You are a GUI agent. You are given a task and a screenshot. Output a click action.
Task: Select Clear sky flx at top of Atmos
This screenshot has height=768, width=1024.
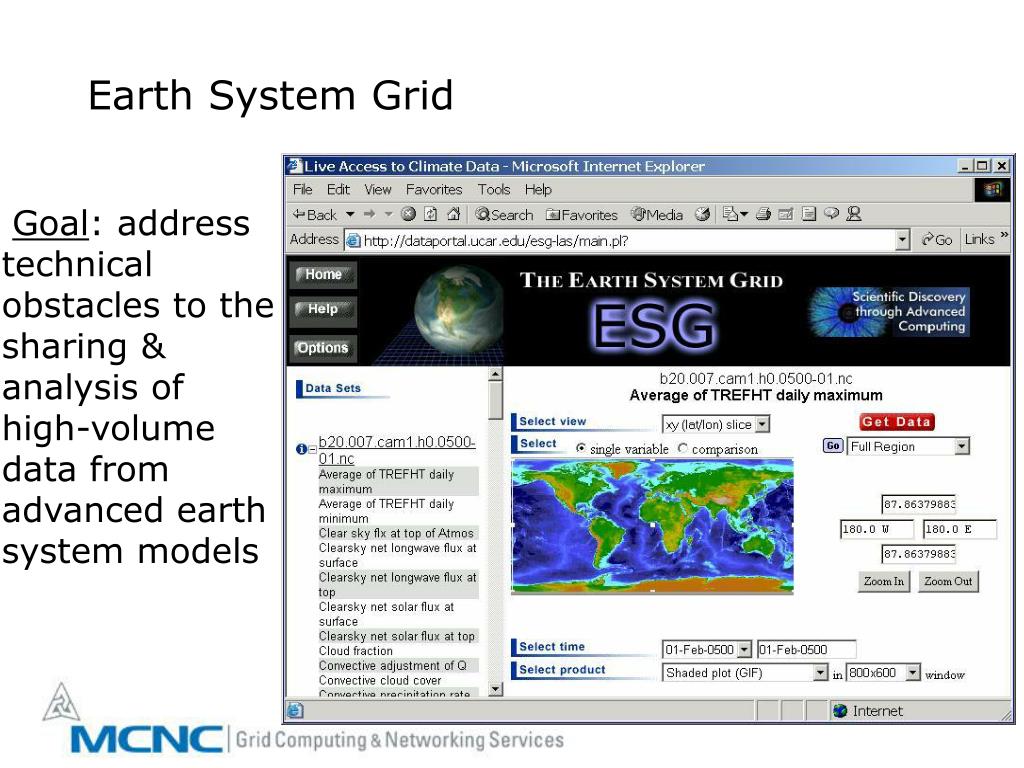click(x=398, y=533)
